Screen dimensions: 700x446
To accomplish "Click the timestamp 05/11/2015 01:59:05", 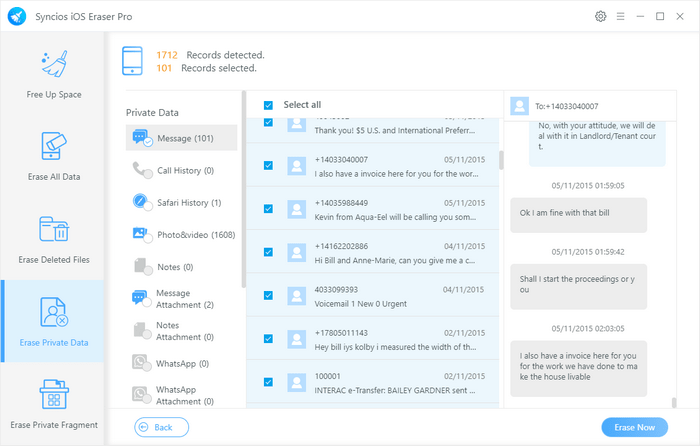I will (x=588, y=186).
